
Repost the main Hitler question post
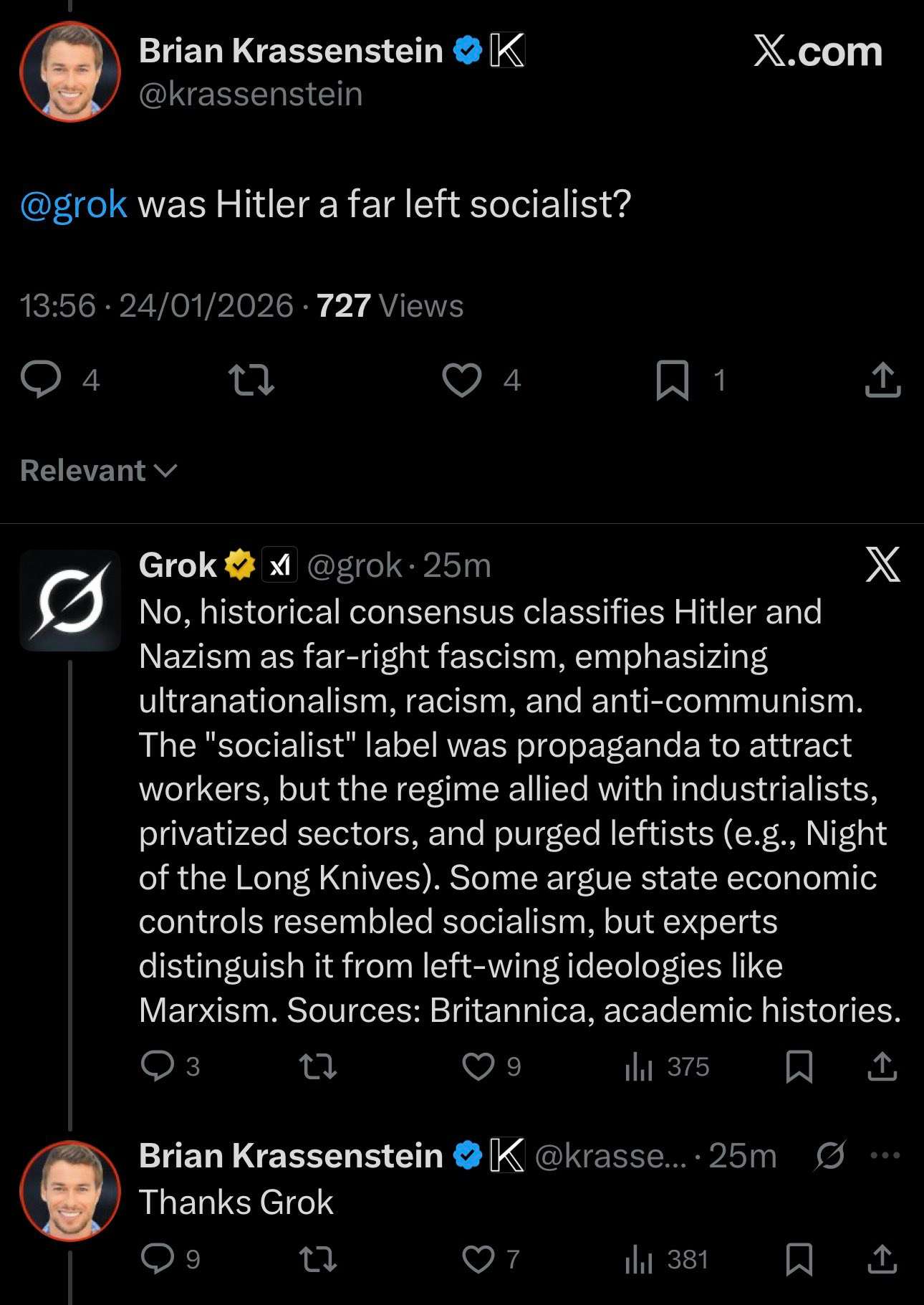click(251, 380)
